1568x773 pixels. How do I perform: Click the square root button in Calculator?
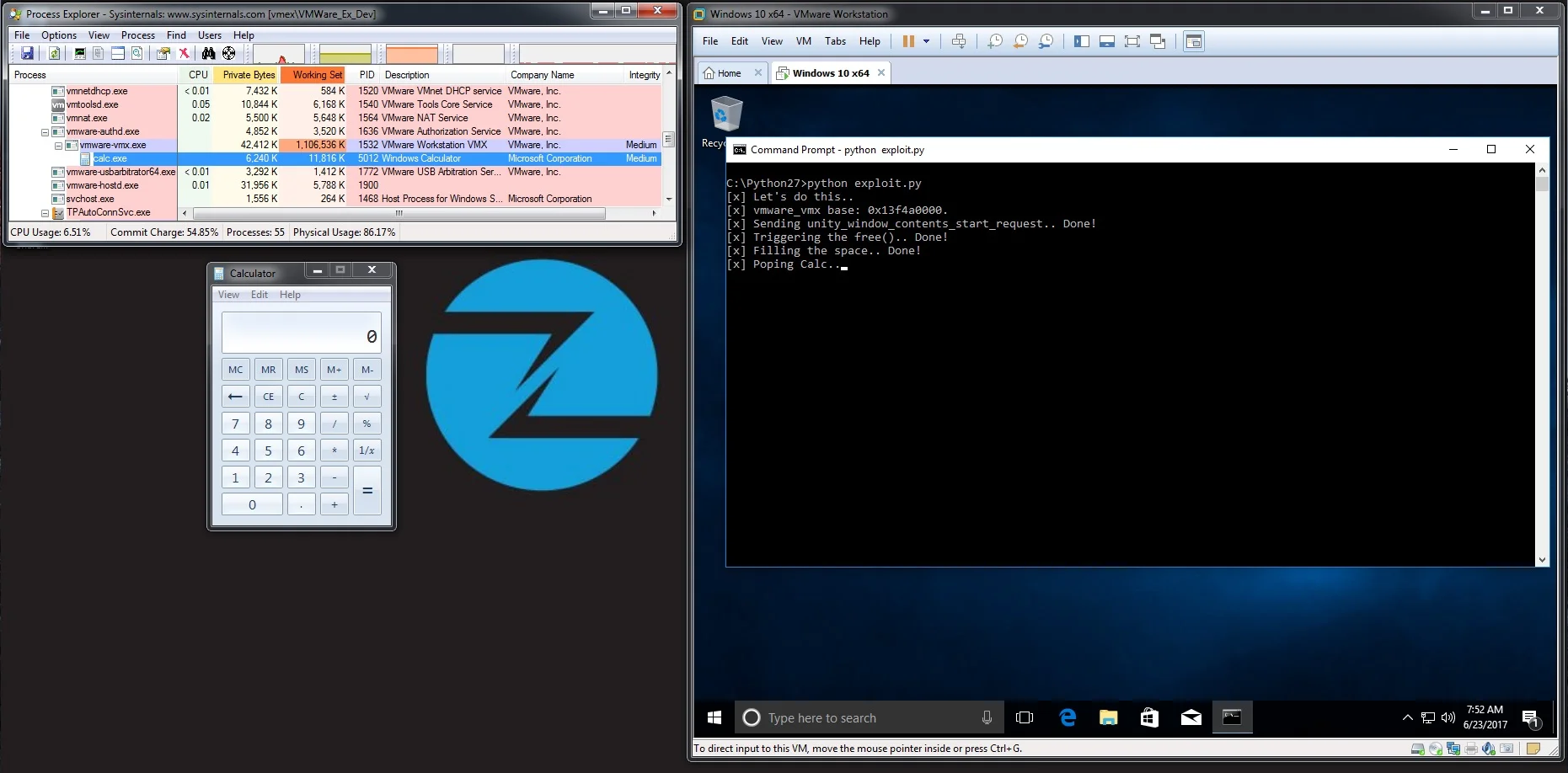[x=367, y=397]
